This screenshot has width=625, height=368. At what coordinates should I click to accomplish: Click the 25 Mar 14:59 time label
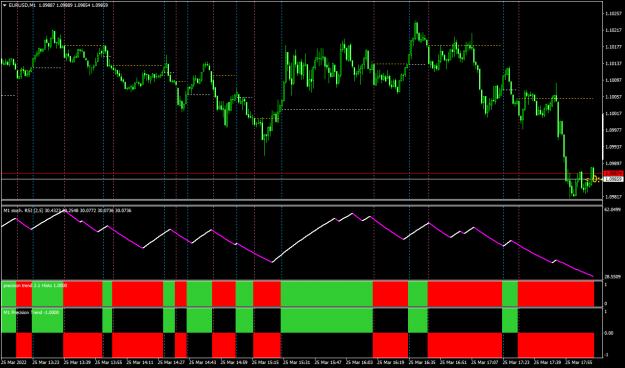pyautogui.click(x=234, y=363)
